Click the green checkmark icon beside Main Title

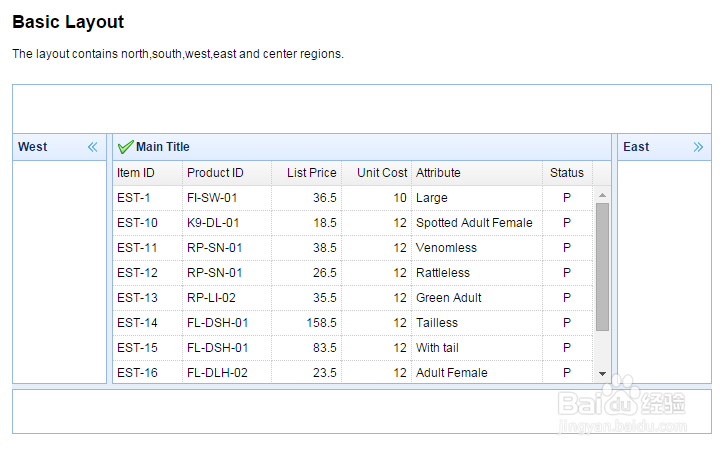[x=125, y=147]
